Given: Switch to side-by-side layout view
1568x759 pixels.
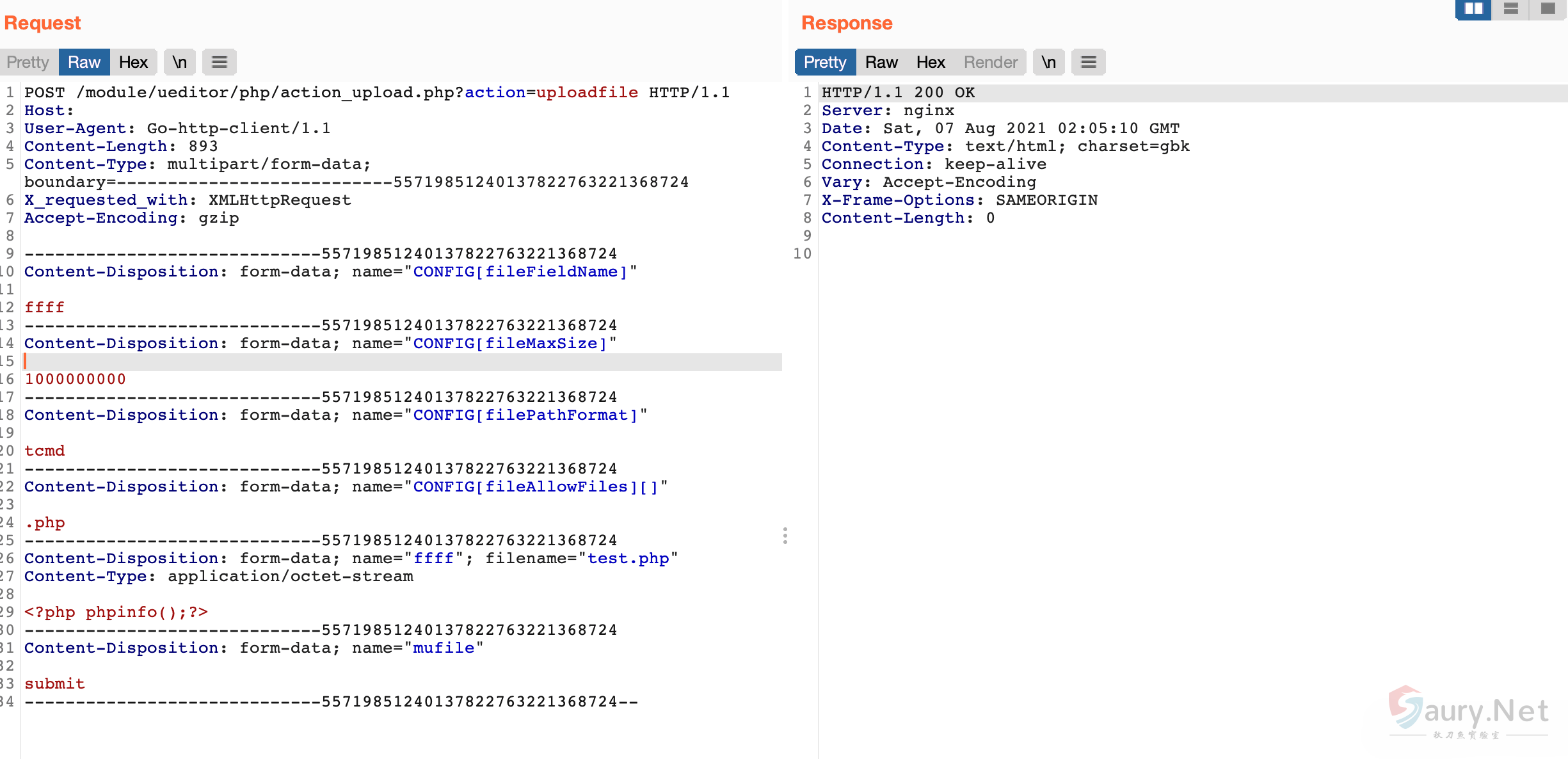Looking at the screenshot, I should point(1473,9).
